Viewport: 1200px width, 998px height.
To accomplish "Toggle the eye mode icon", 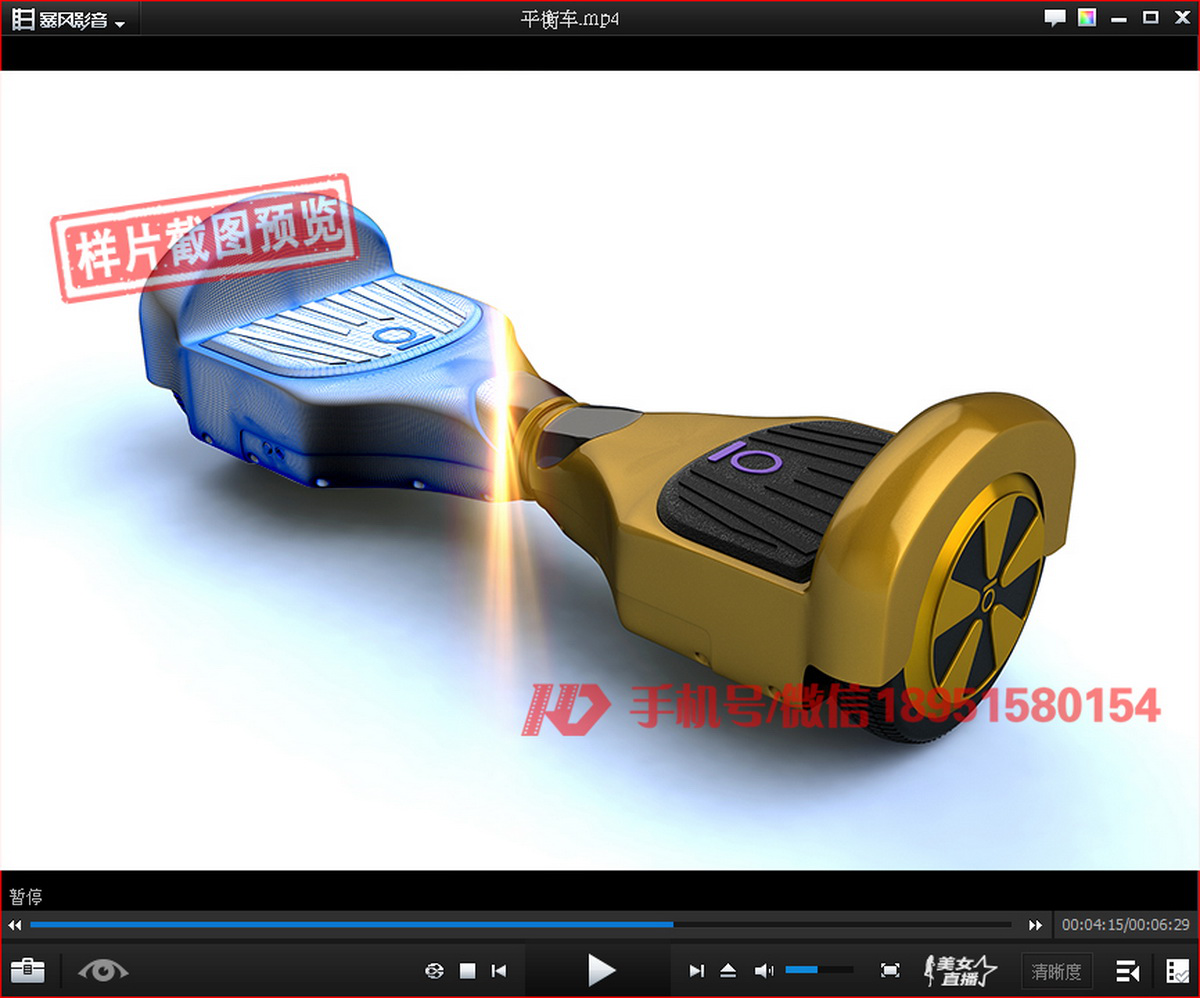I will (103, 970).
